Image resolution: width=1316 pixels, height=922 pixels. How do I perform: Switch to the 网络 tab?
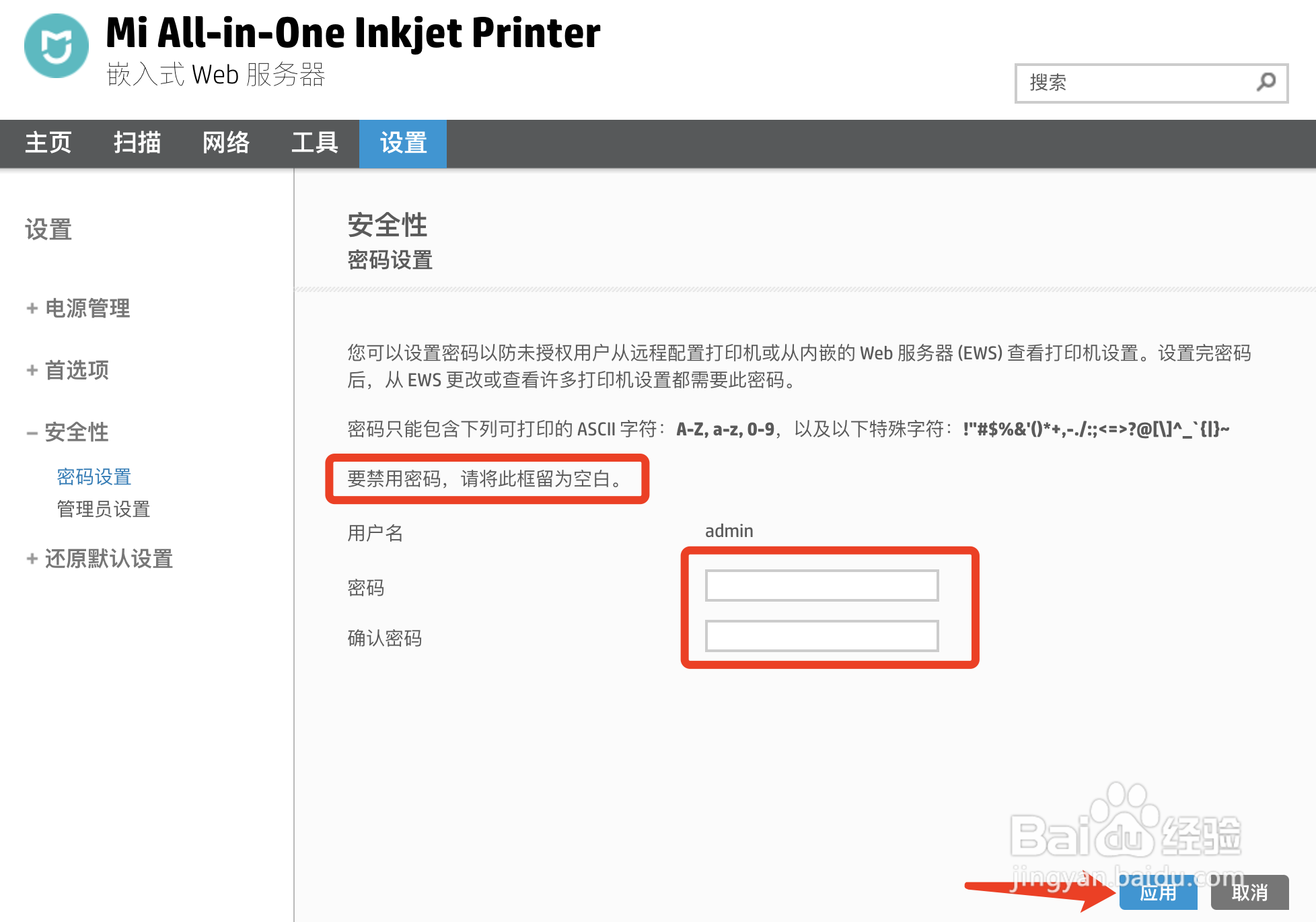(x=226, y=143)
